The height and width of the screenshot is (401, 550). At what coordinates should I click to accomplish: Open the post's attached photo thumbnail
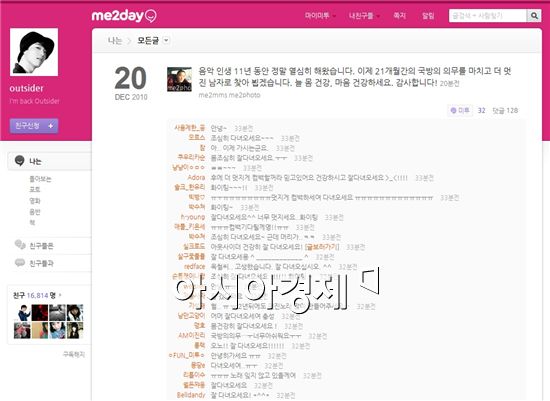179,79
